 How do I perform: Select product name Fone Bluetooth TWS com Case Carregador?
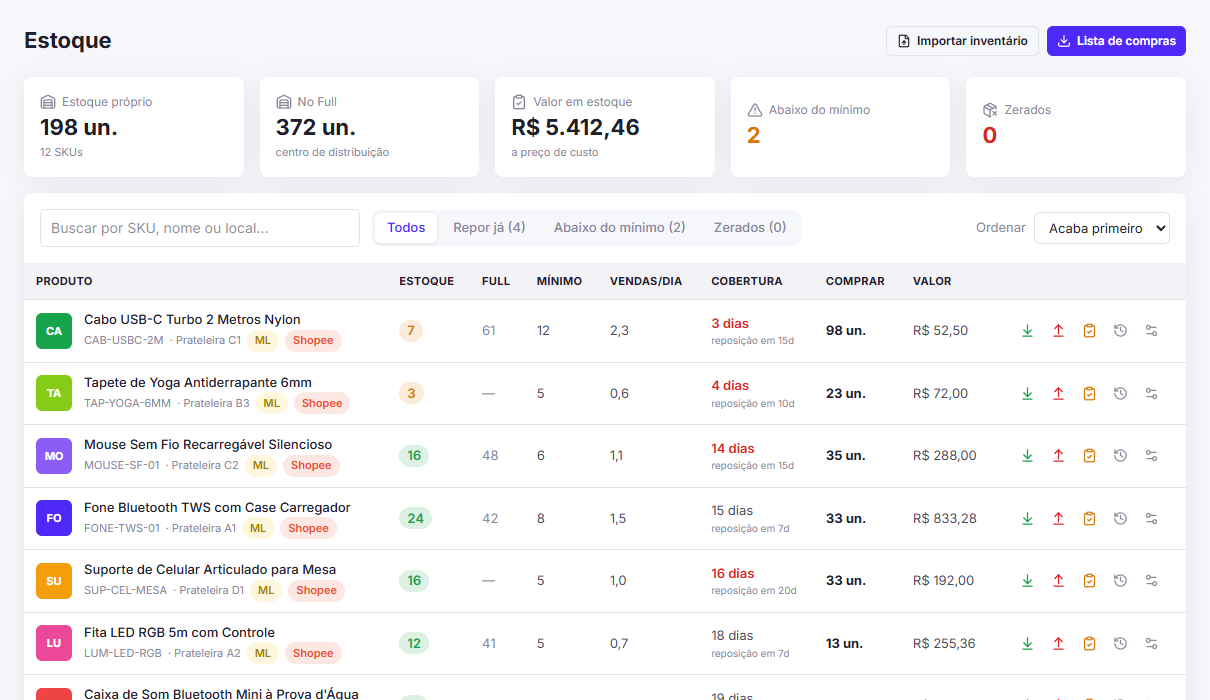coord(217,507)
